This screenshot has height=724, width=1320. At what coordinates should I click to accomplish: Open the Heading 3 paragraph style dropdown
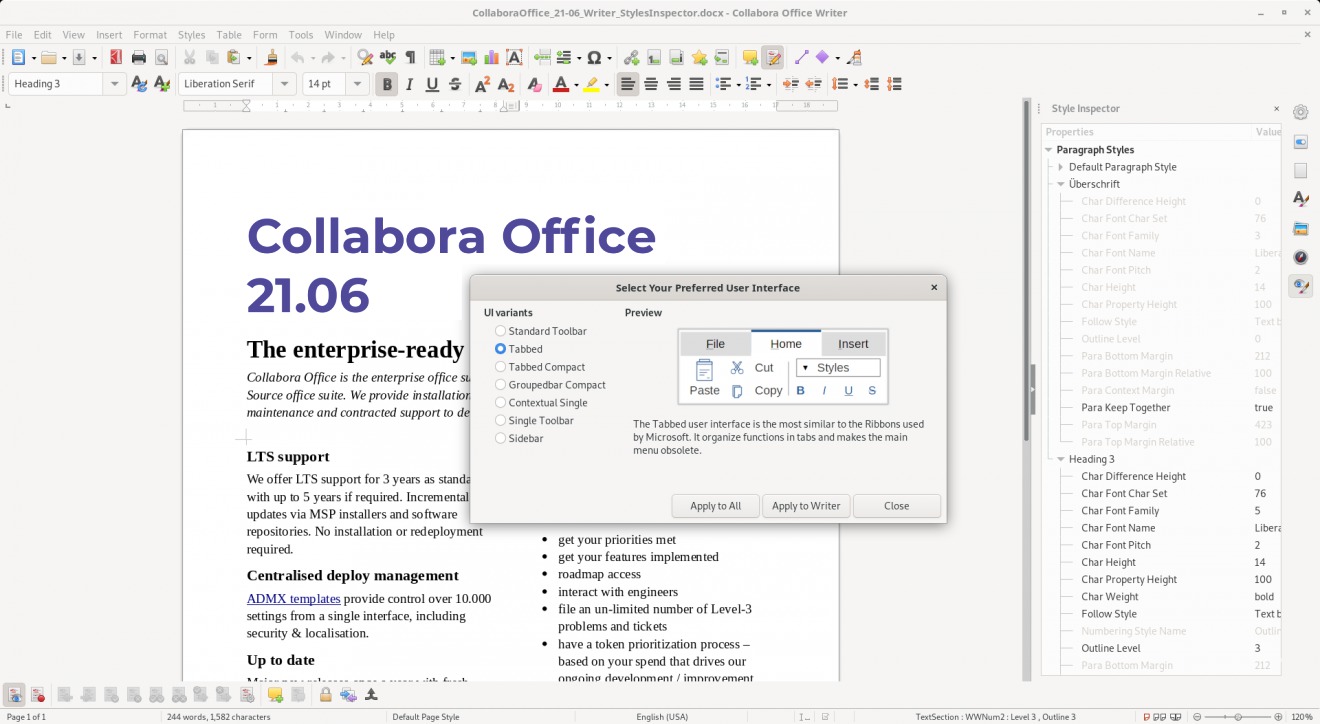(x=114, y=84)
